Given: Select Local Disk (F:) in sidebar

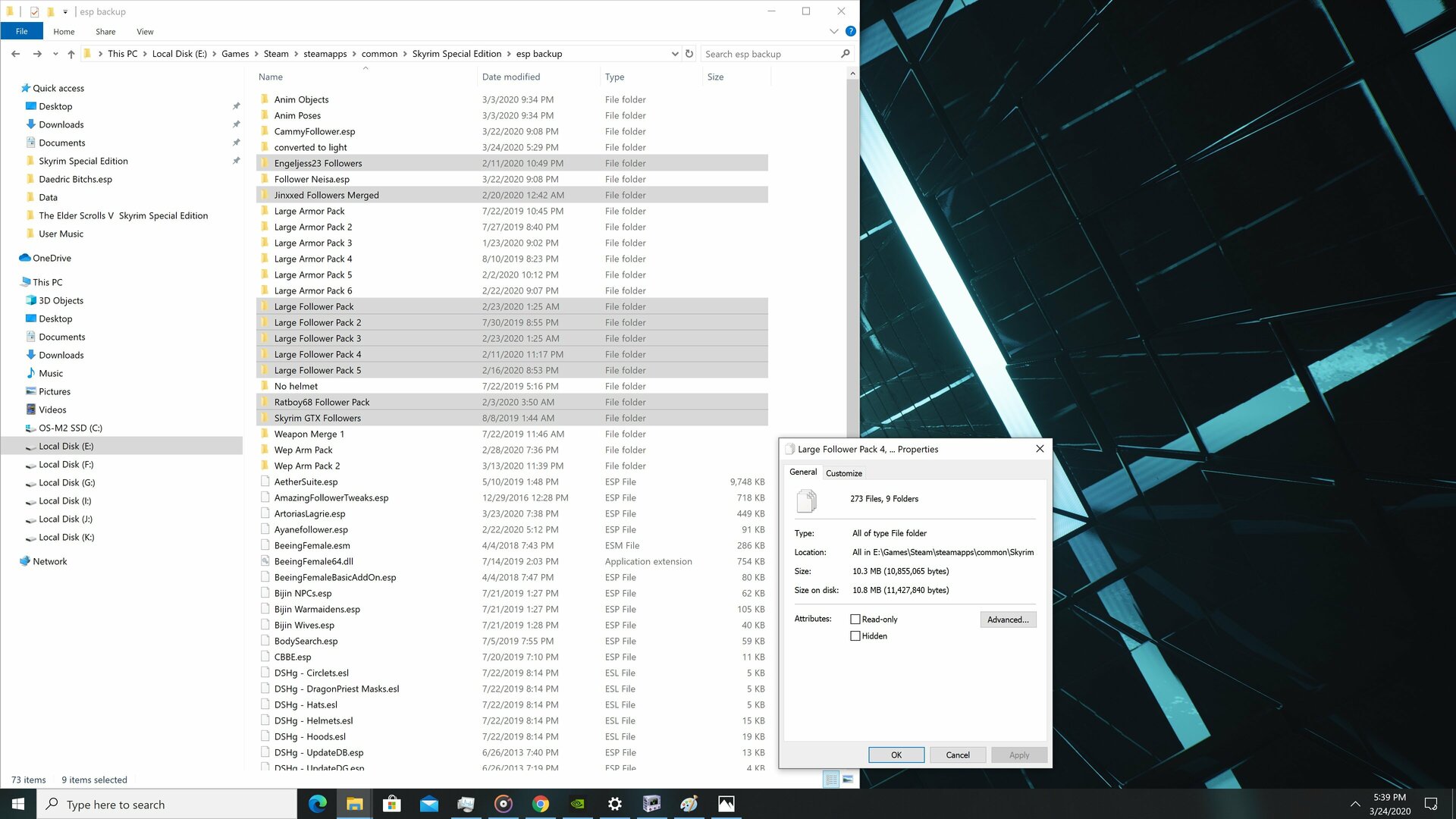Looking at the screenshot, I should click(x=66, y=464).
